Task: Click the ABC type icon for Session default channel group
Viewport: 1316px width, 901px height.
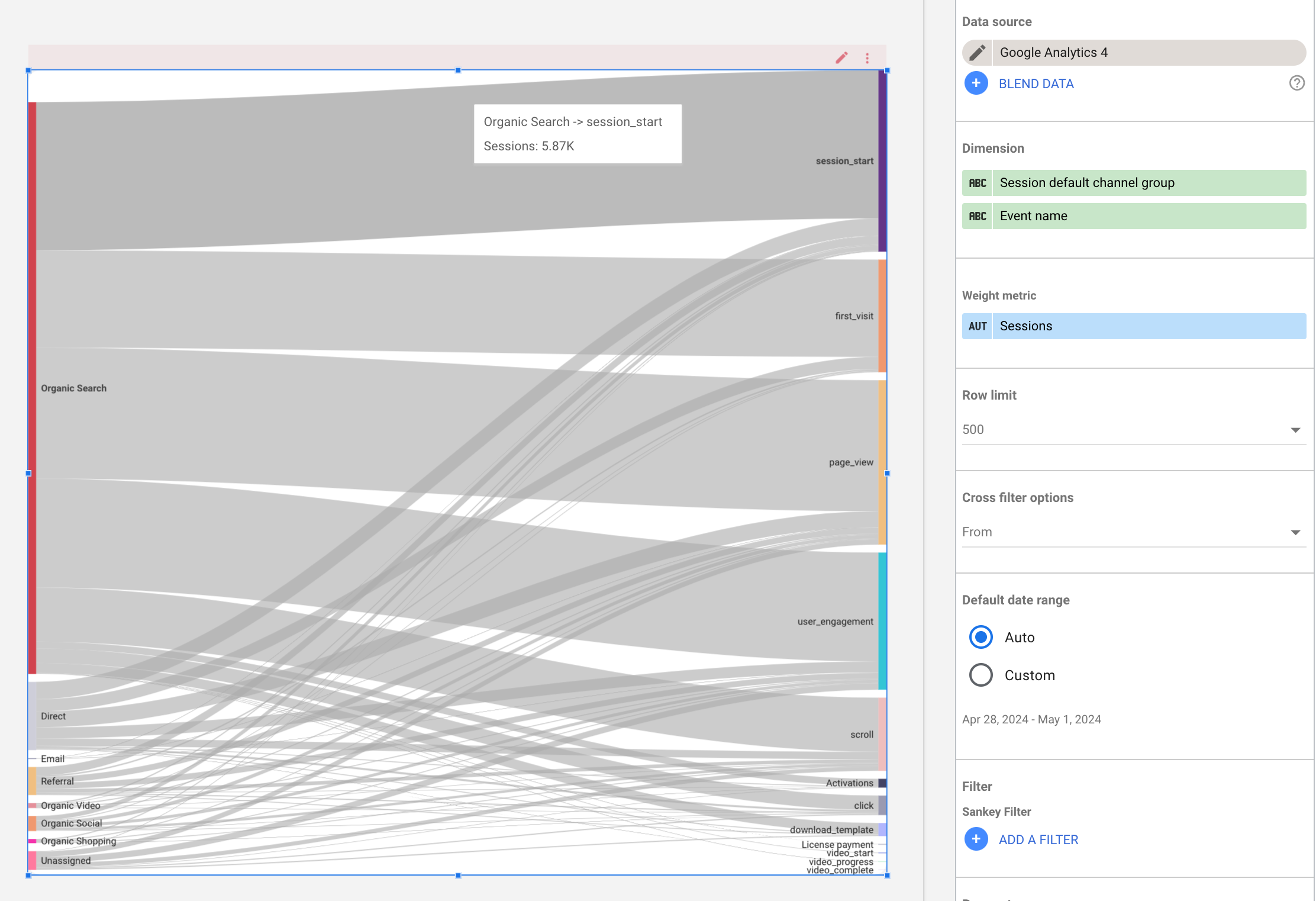Action: [x=977, y=183]
